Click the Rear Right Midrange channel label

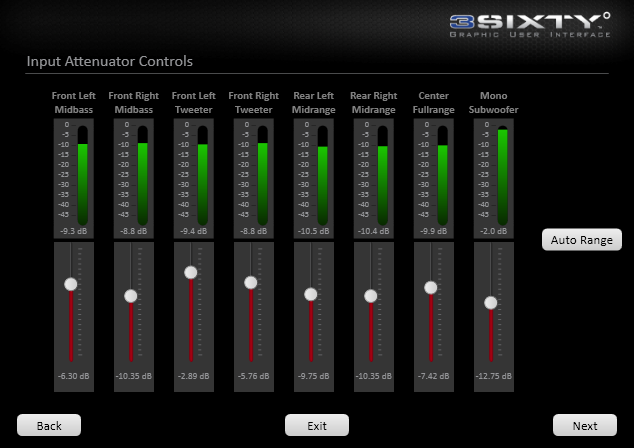(x=374, y=103)
